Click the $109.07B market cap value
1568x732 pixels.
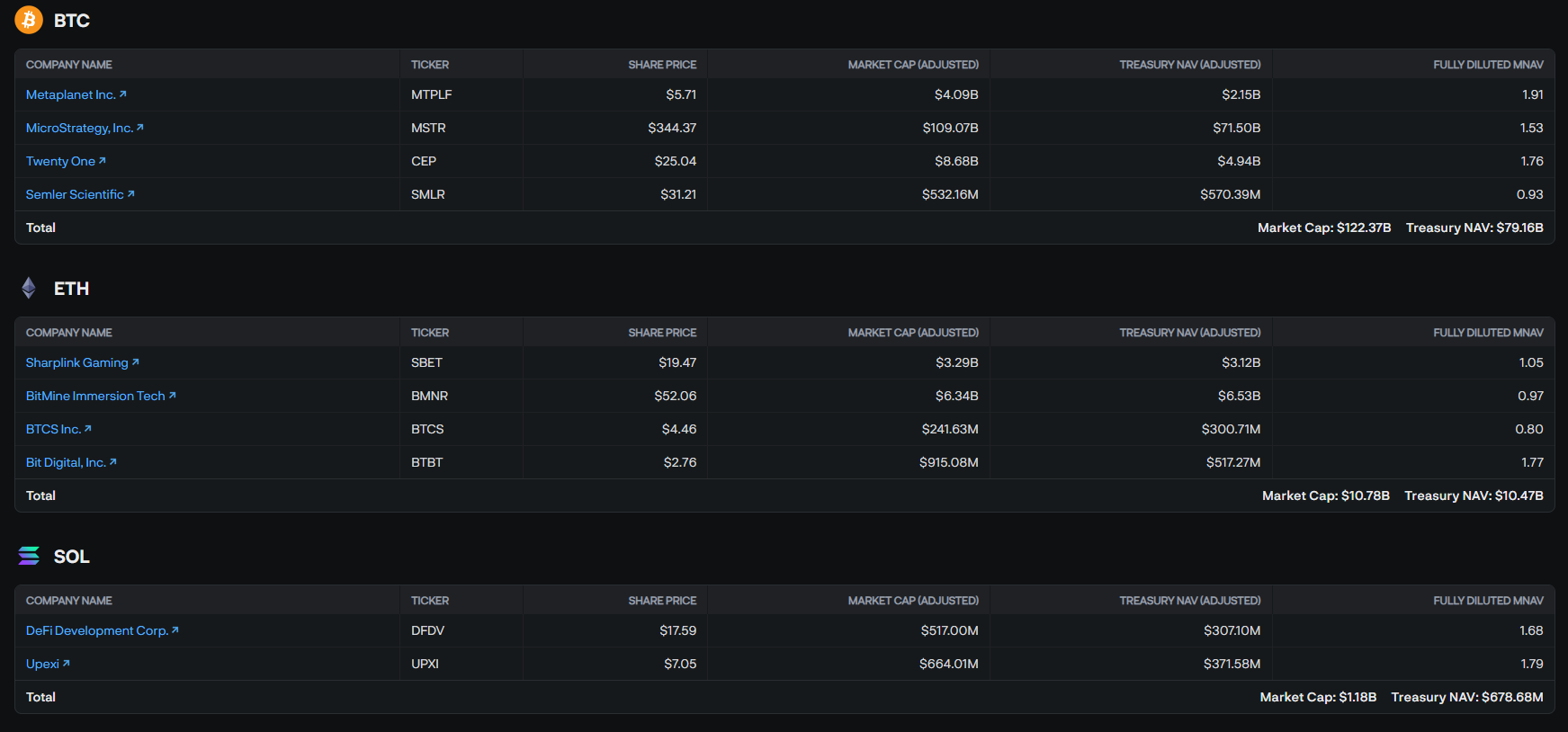pos(950,128)
